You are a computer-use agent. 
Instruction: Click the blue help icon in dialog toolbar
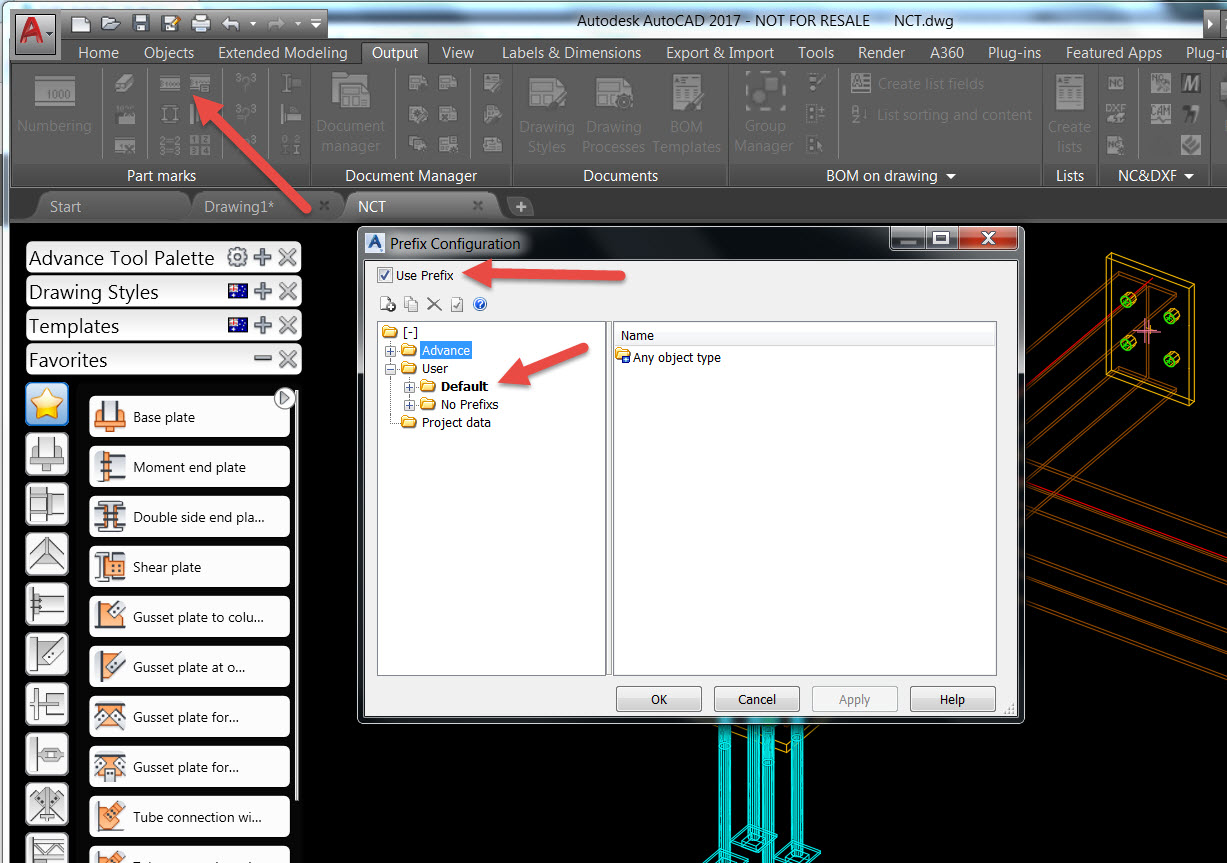[480, 305]
